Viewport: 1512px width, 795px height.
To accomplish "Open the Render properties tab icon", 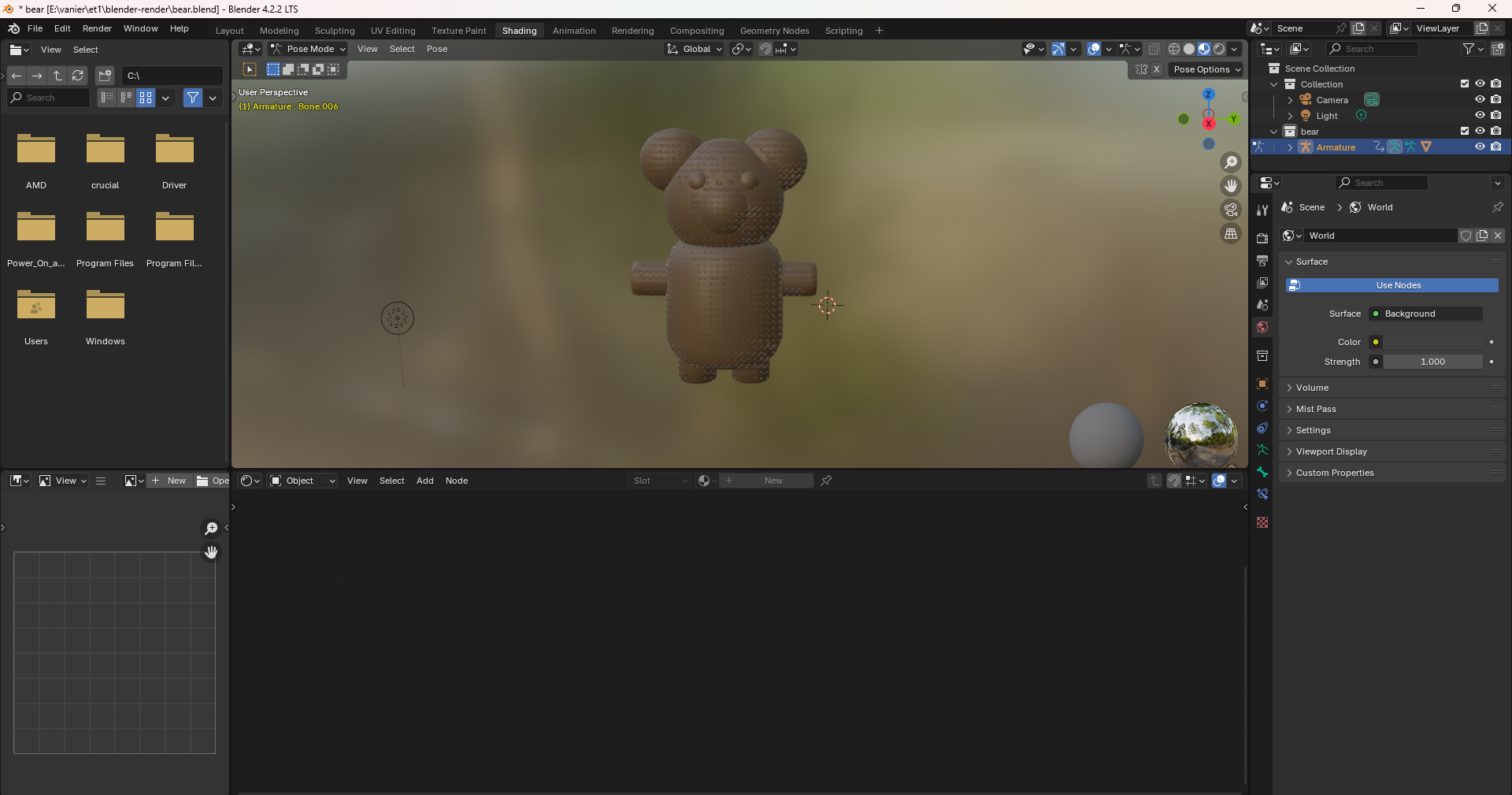I will pyautogui.click(x=1262, y=238).
